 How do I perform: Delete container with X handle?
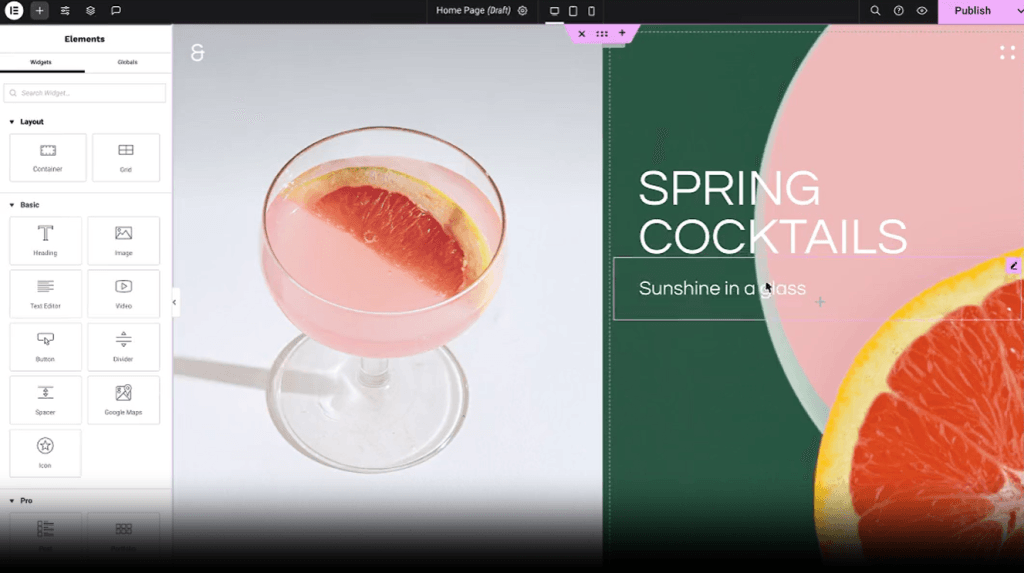click(x=581, y=33)
